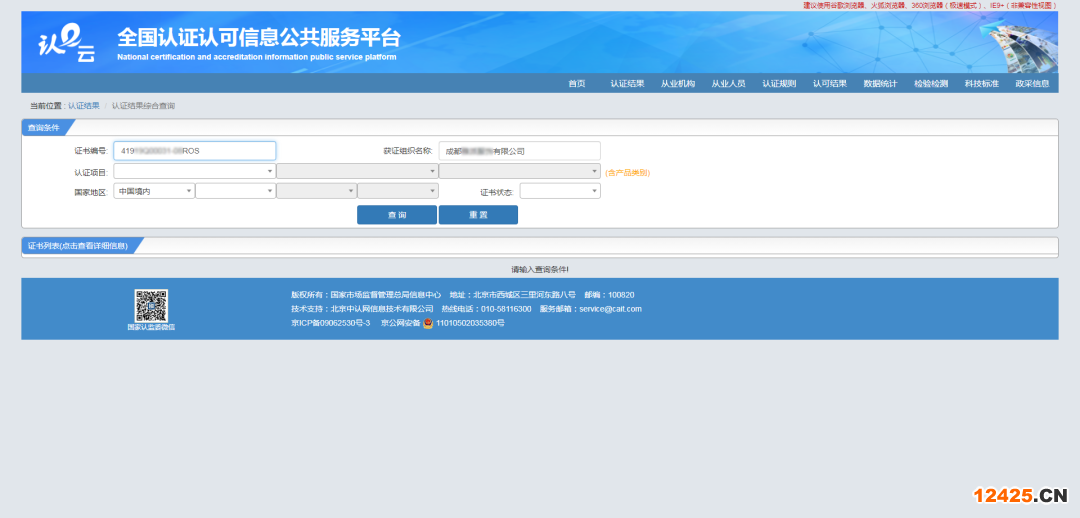The image size is (1080, 518).
Task: Click the 热线电话 010-58116300 text
Action: [x=486, y=309]
